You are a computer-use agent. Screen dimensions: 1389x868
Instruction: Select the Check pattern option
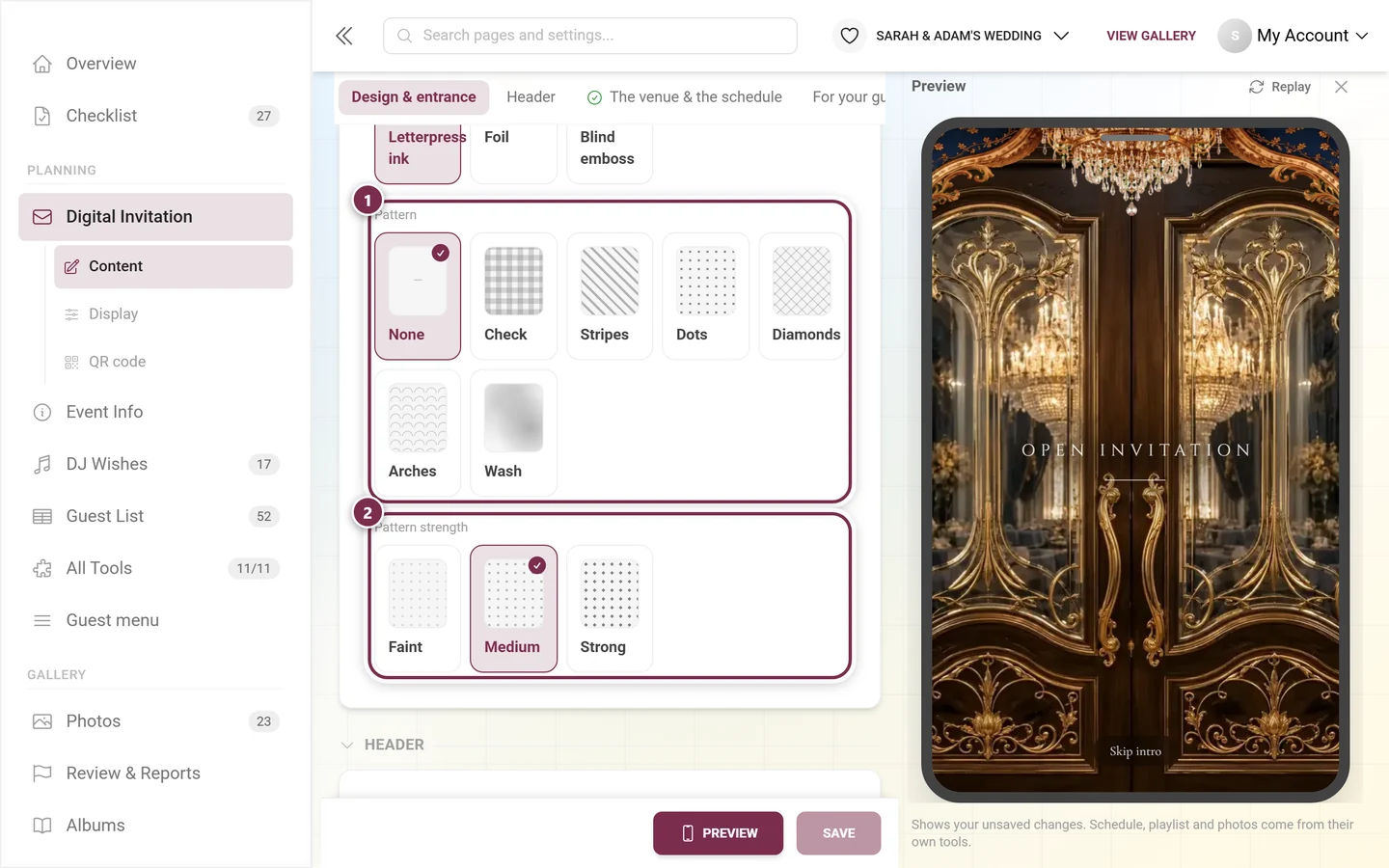coord(513,296)
